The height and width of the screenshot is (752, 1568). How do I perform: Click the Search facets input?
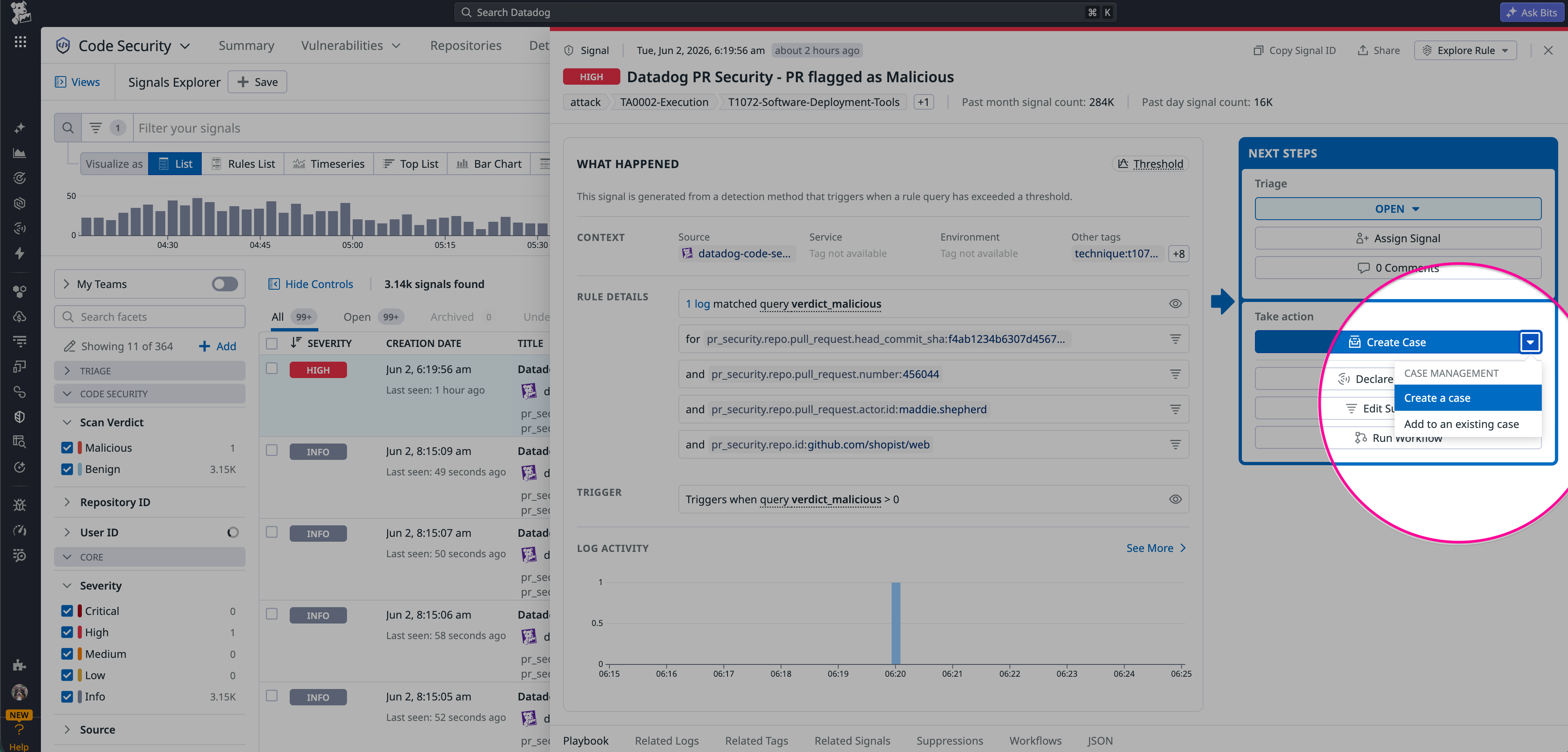[x=149, y=317]
